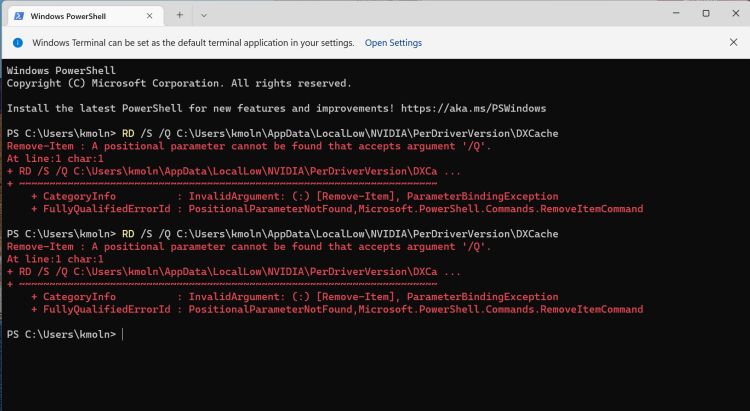Open a new terminal tab
Image resolution: width=750 pixels, height=411 pixels.
tap(179, 15)
